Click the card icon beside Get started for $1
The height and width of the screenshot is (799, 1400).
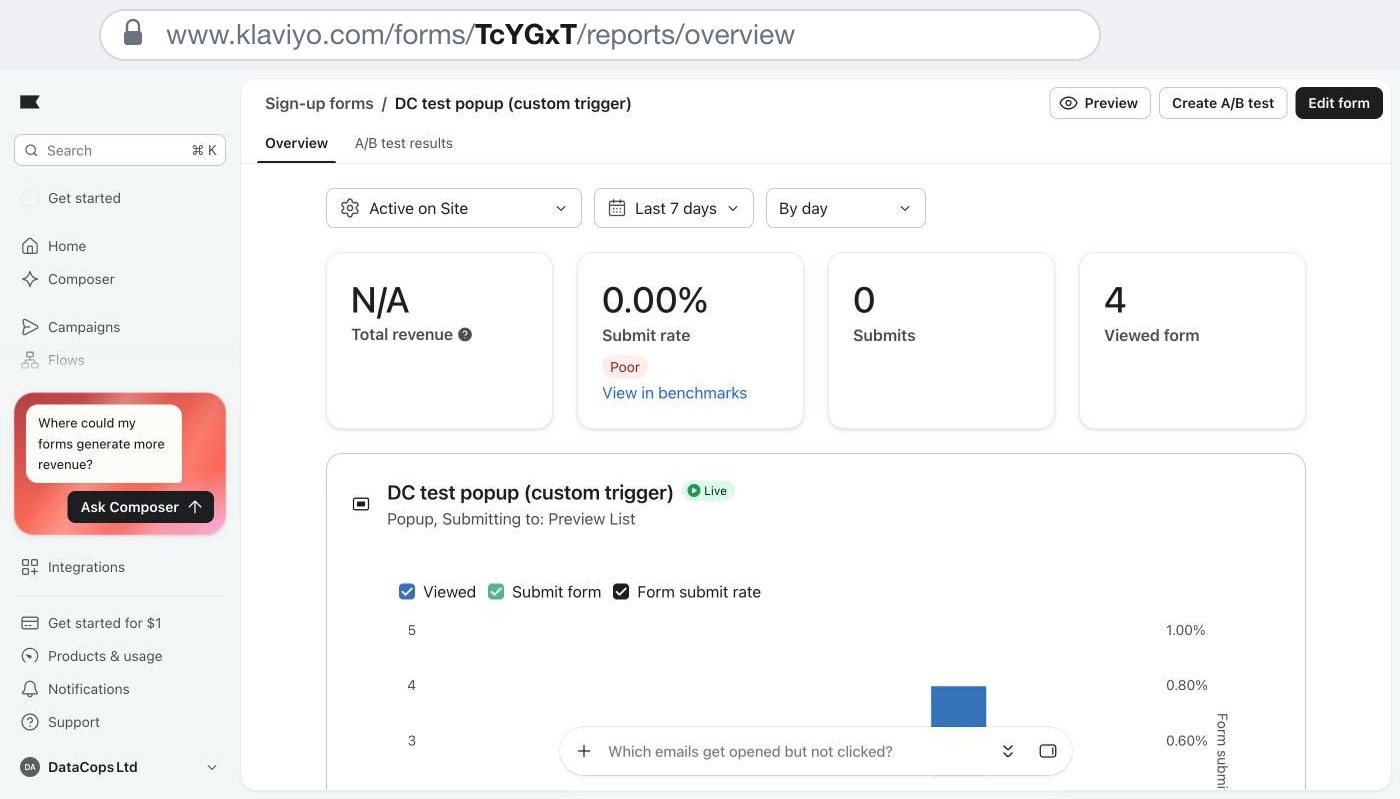pyautogui.click(x=30, y=623)
